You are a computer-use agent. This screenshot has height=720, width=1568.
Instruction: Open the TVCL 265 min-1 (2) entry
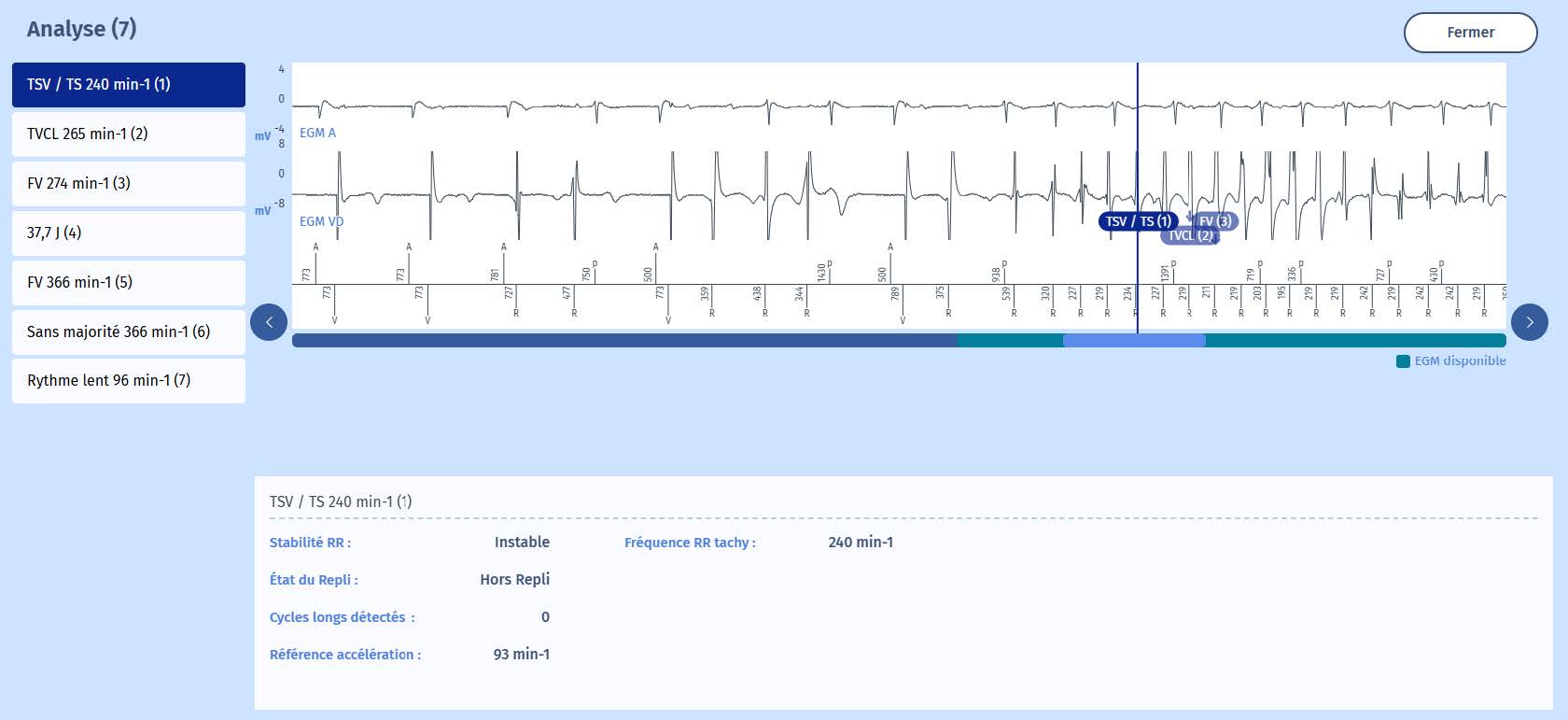pos(129,134)
